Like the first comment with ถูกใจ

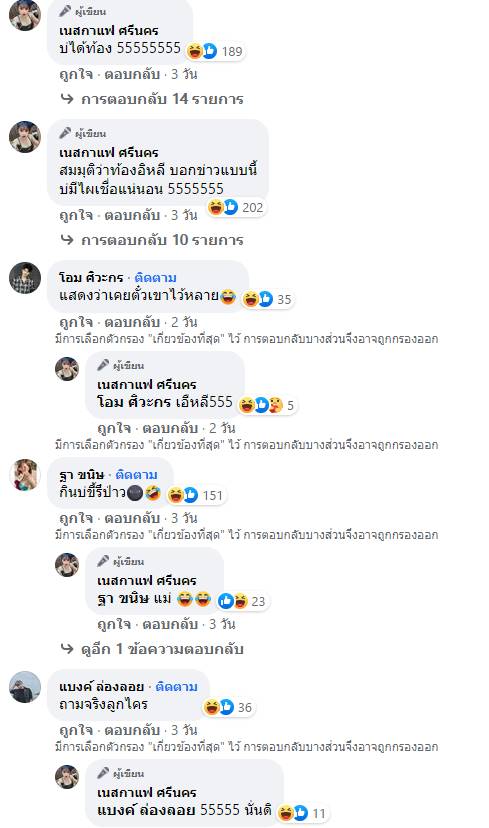(x=77, y=74)
